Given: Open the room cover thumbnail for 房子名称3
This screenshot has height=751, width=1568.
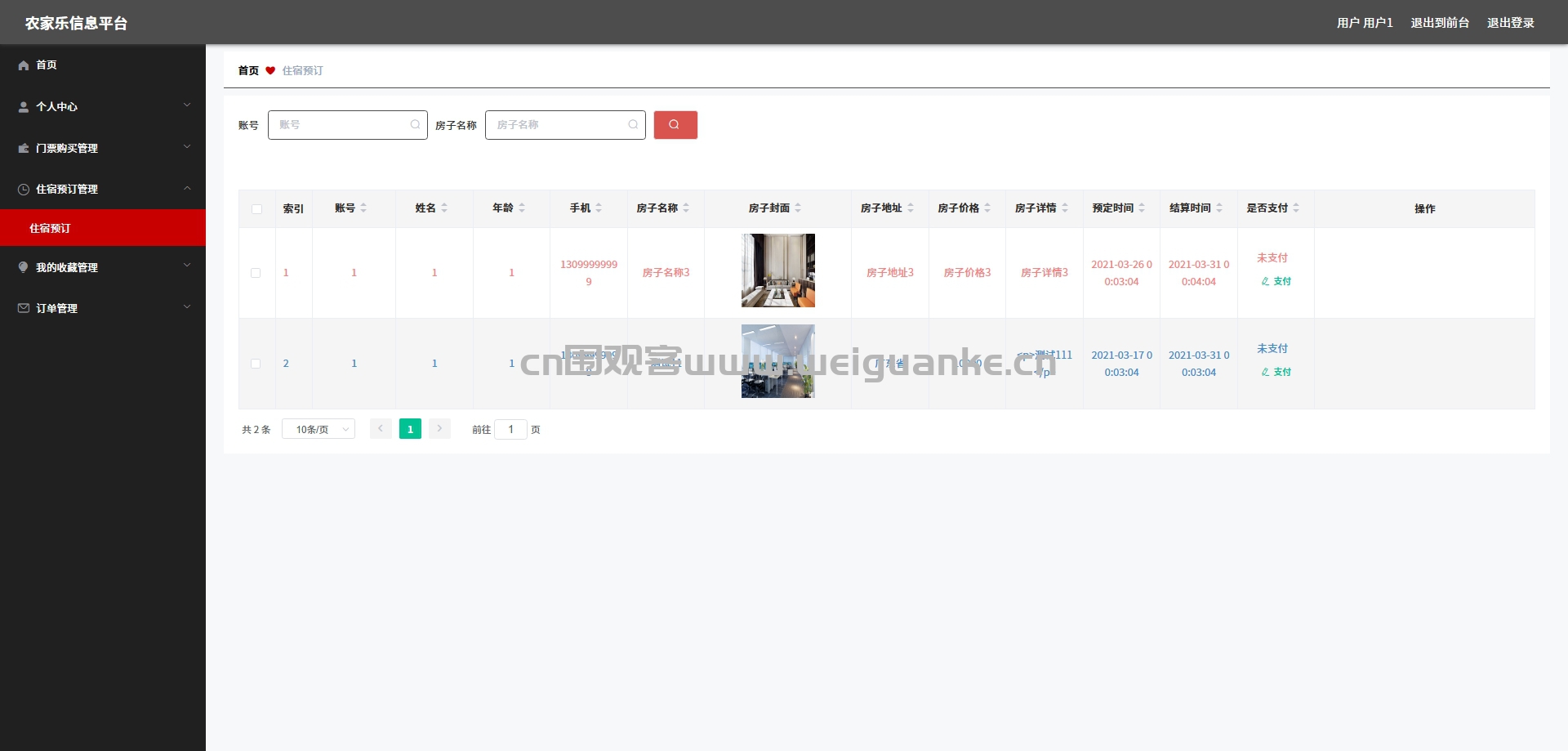Looking at the screenshot, I should point(778,270).
